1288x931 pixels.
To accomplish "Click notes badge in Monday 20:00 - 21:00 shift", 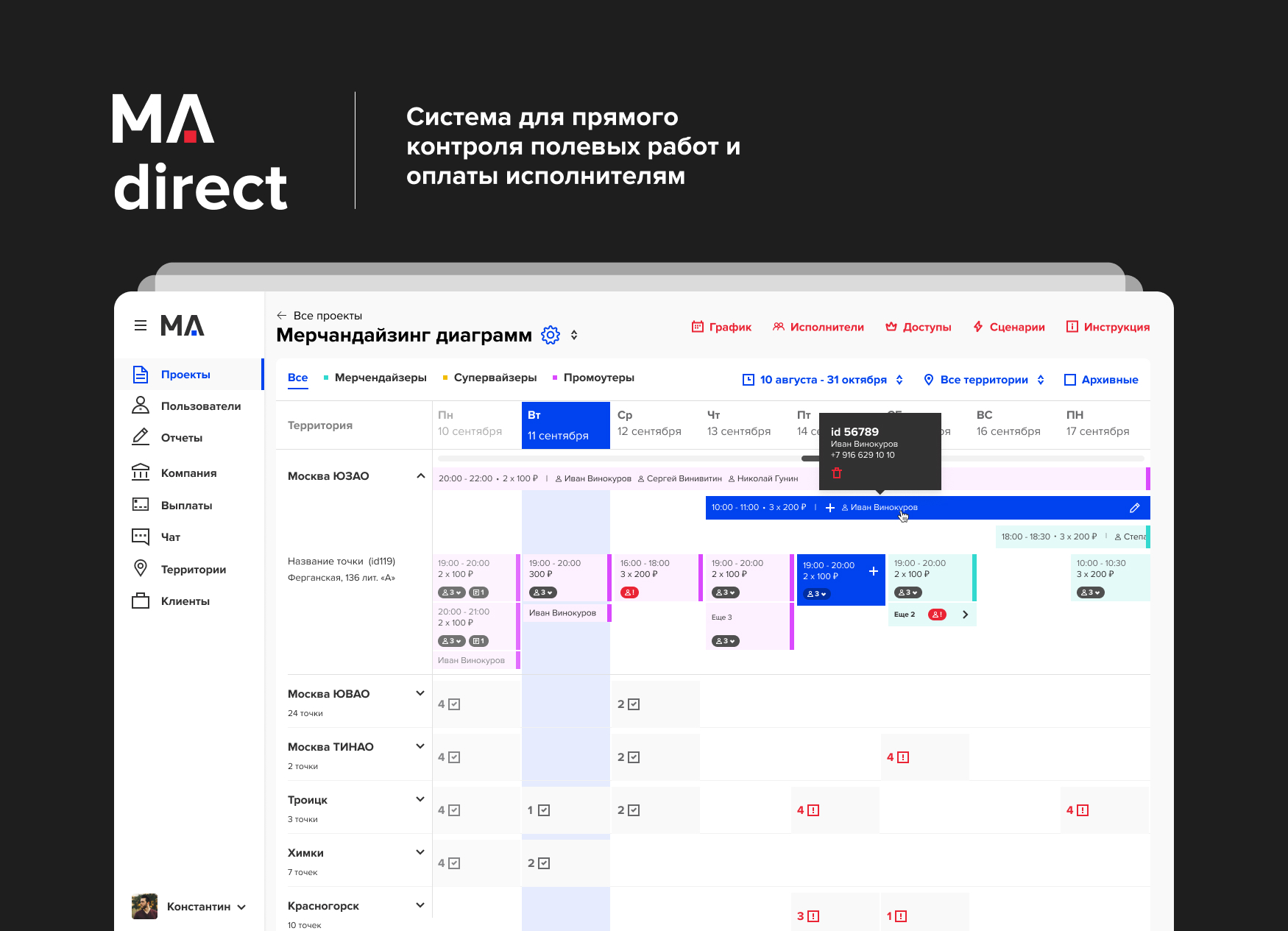I will (479, 641).
